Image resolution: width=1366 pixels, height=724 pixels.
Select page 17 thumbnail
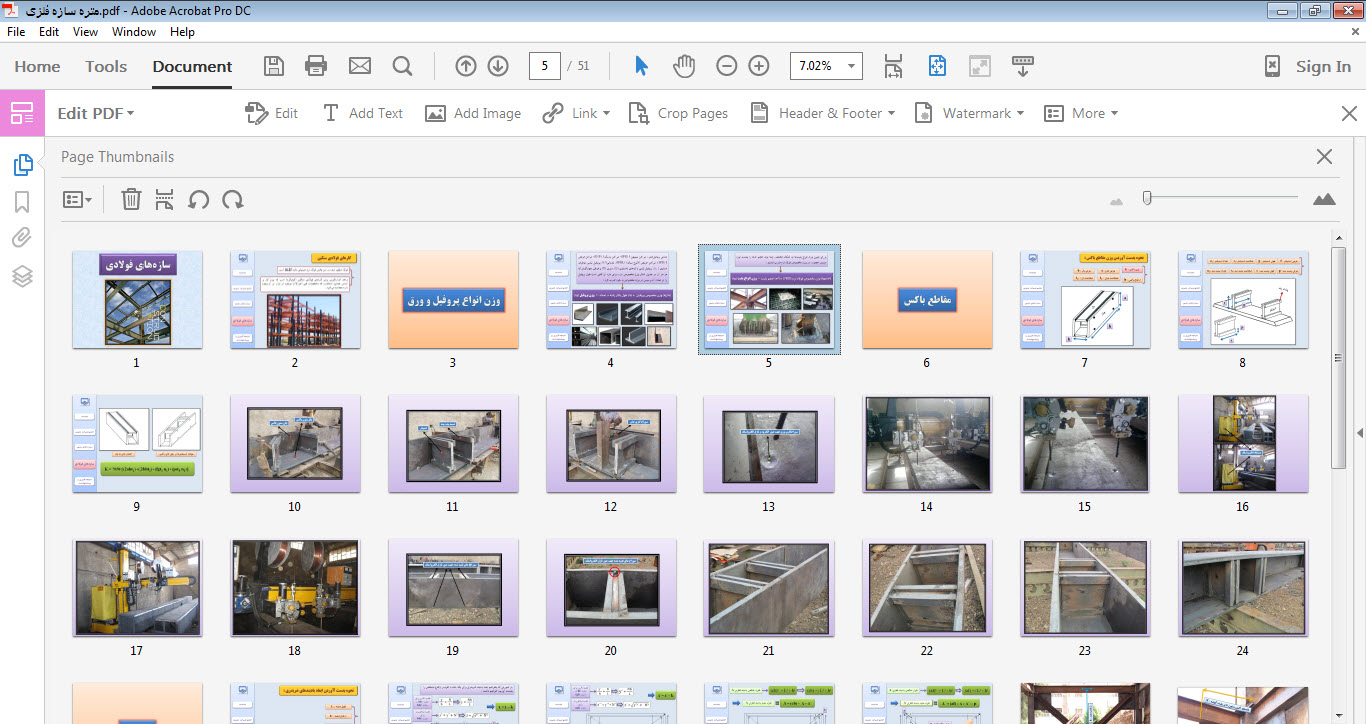click(x=137, y=589)
